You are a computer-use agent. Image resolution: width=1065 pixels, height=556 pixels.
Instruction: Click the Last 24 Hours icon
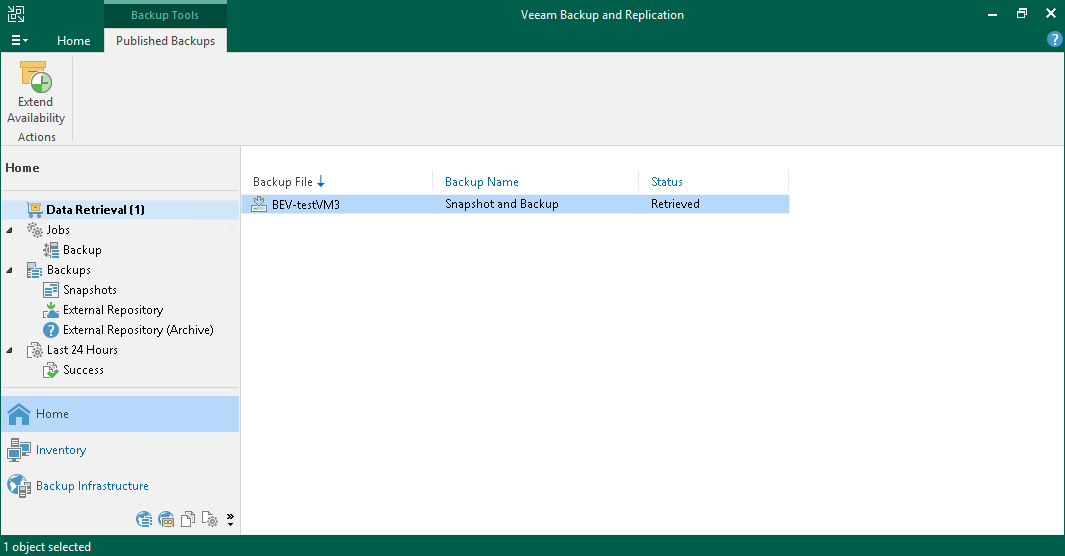pos(35,350)
